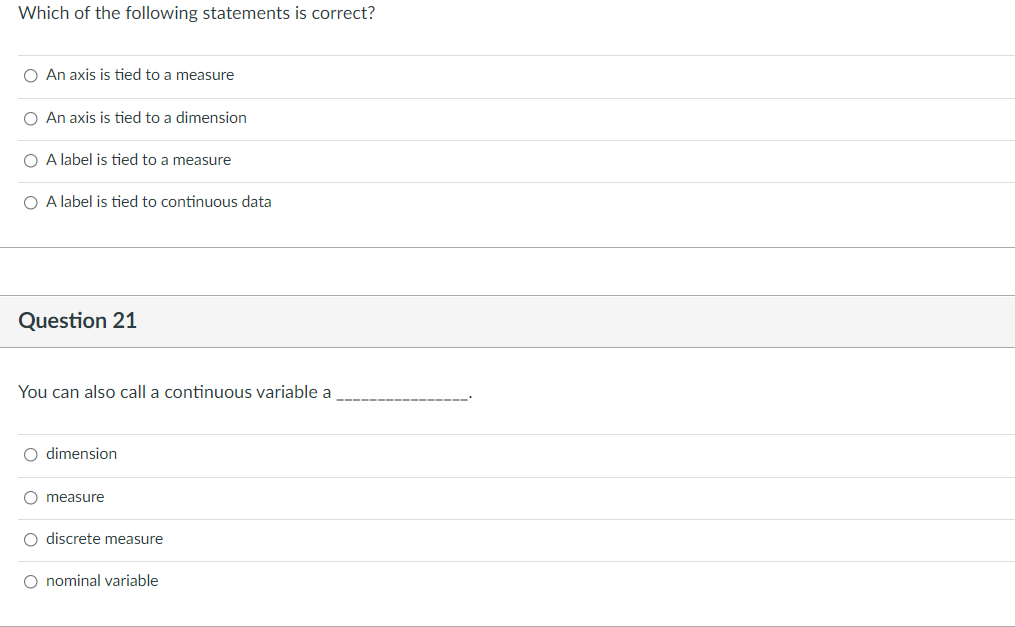Click the "nominal variable" option label text
This screenshot has height=627, width=1015.
[x=101, y=581]
